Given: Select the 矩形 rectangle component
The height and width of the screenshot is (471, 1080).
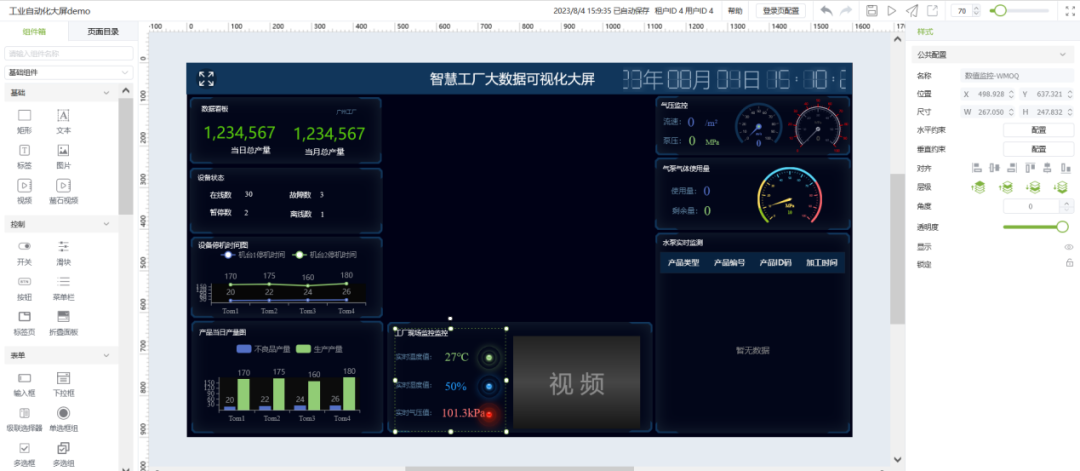Looking at the screenshot, I should point(24,121).
